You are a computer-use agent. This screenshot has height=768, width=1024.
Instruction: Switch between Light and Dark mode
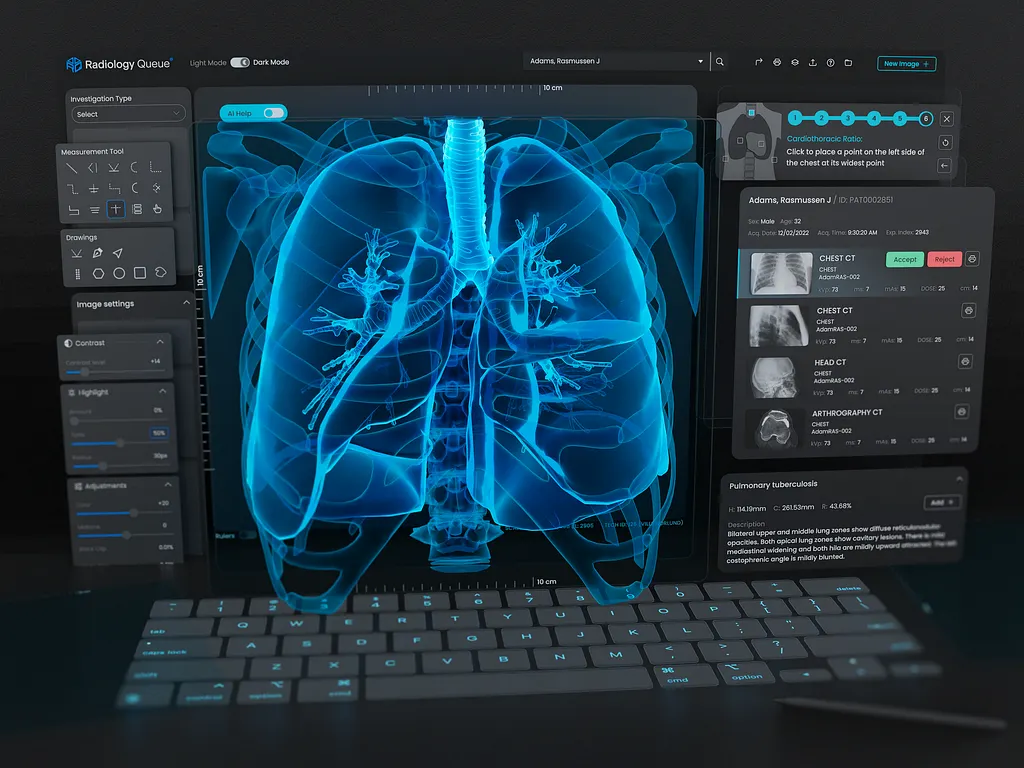(x=240, y=62)
